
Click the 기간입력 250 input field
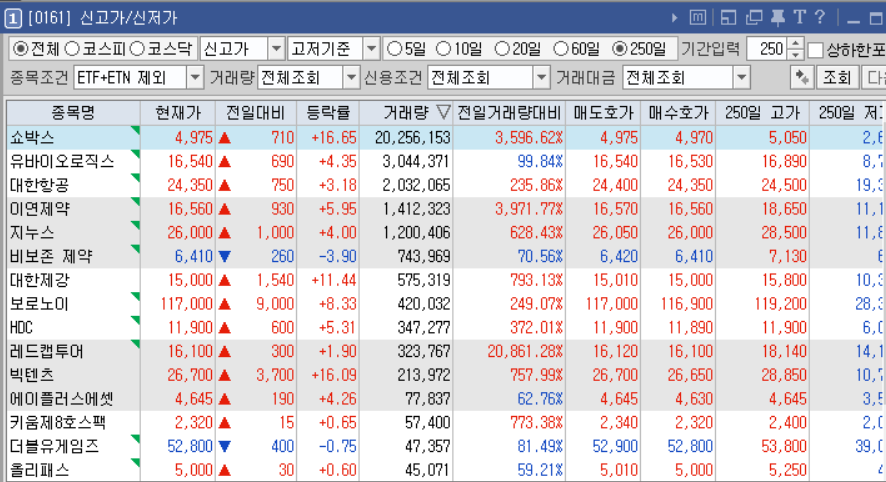[767, 49]
